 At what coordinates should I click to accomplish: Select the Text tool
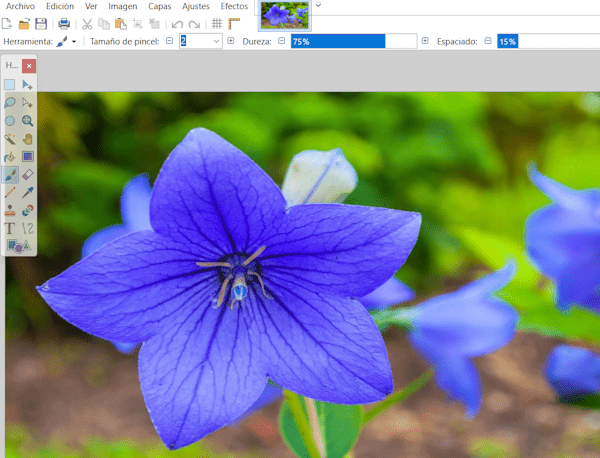tap(10, 228)
